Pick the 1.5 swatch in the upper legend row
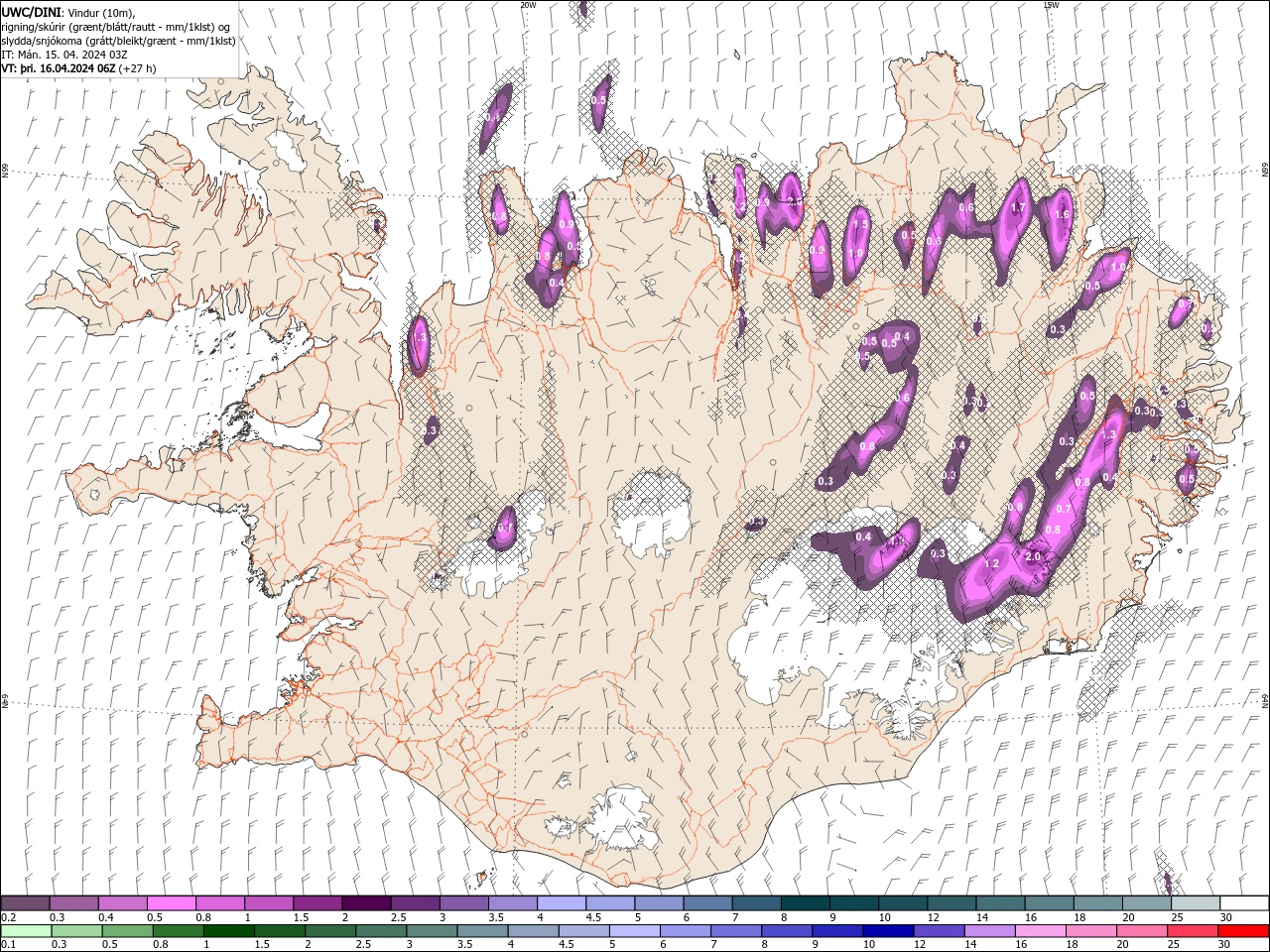The width and height of the screenshot is (1270, 952). [317, 903]
